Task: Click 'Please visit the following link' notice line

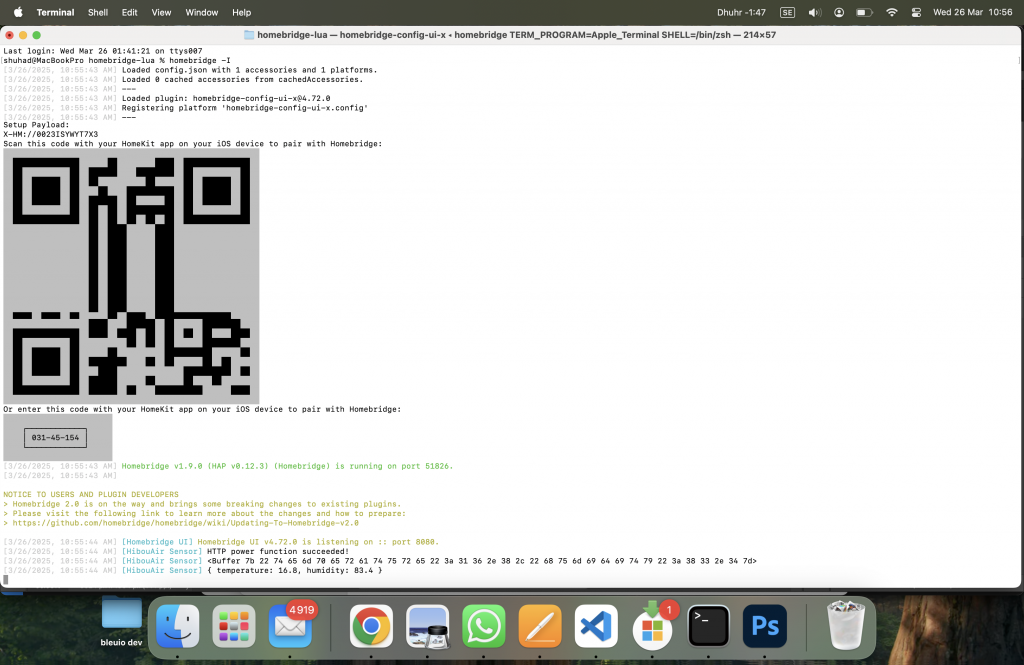Action: (204, 513)
